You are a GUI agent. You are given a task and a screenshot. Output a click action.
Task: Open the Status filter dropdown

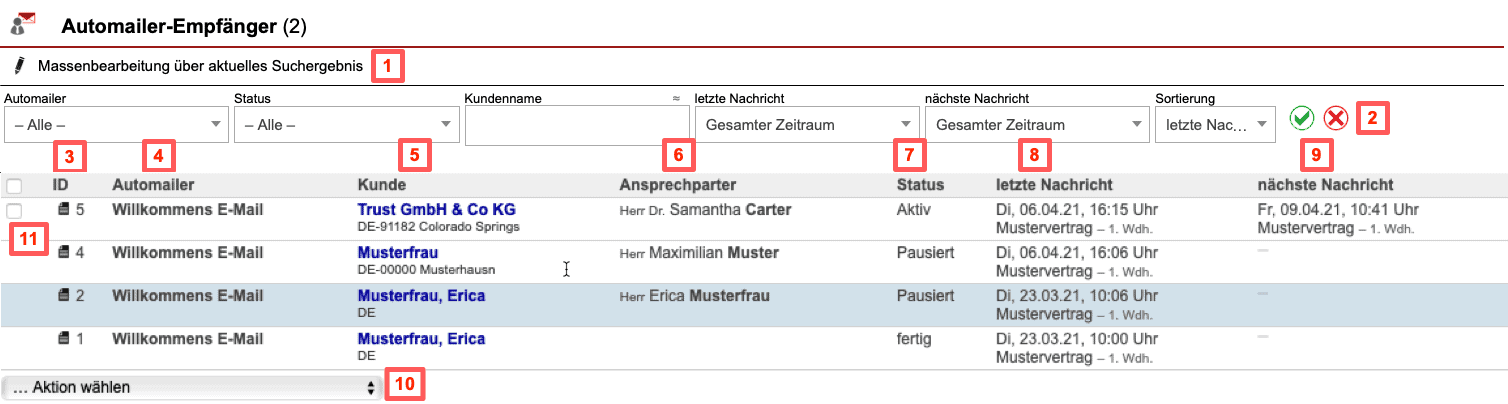pyautogui.click(x=346, y=125)
